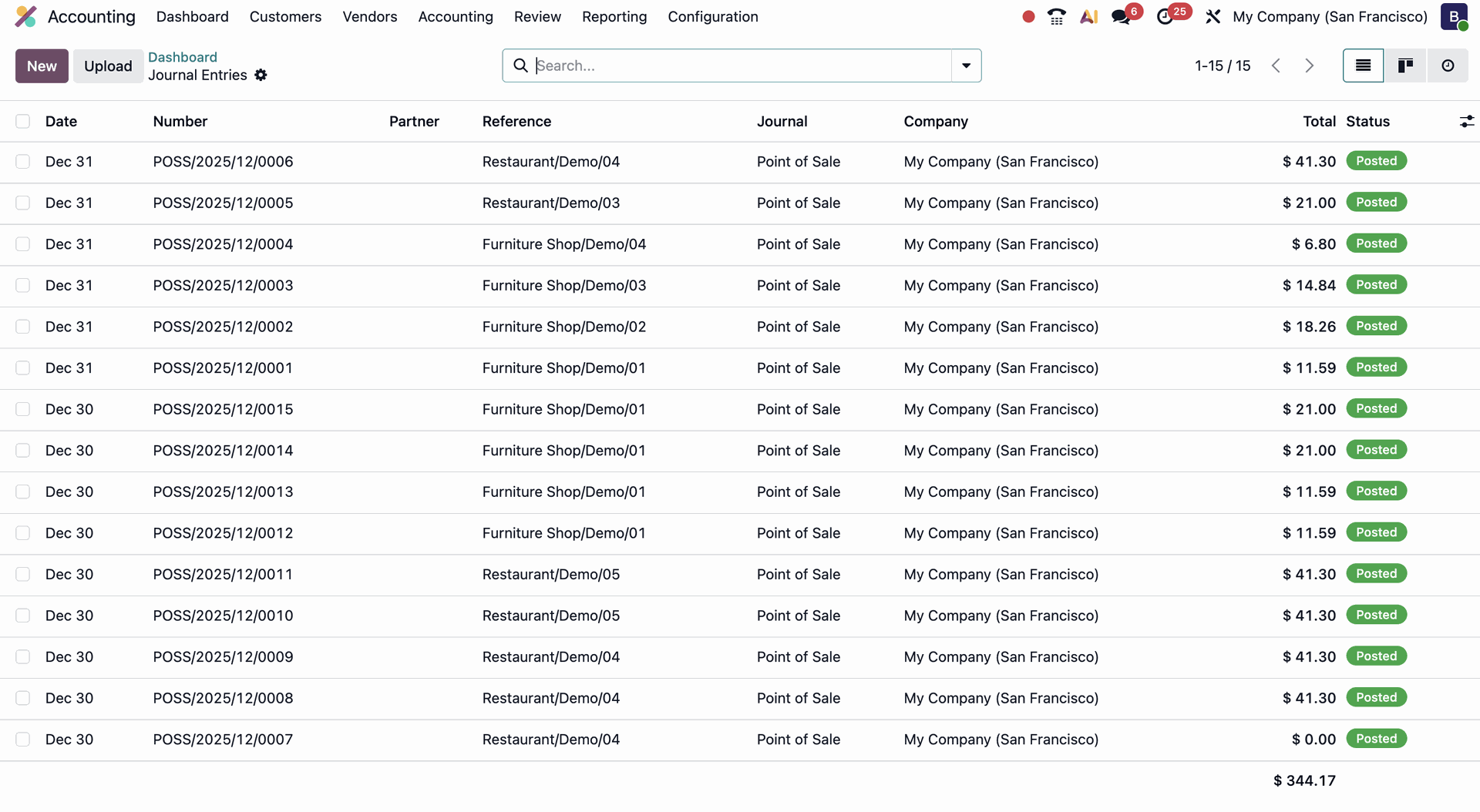Open the My Company (San Francisco) switcher
This screenshot has height=812, width=1480.
point(1330,17)
